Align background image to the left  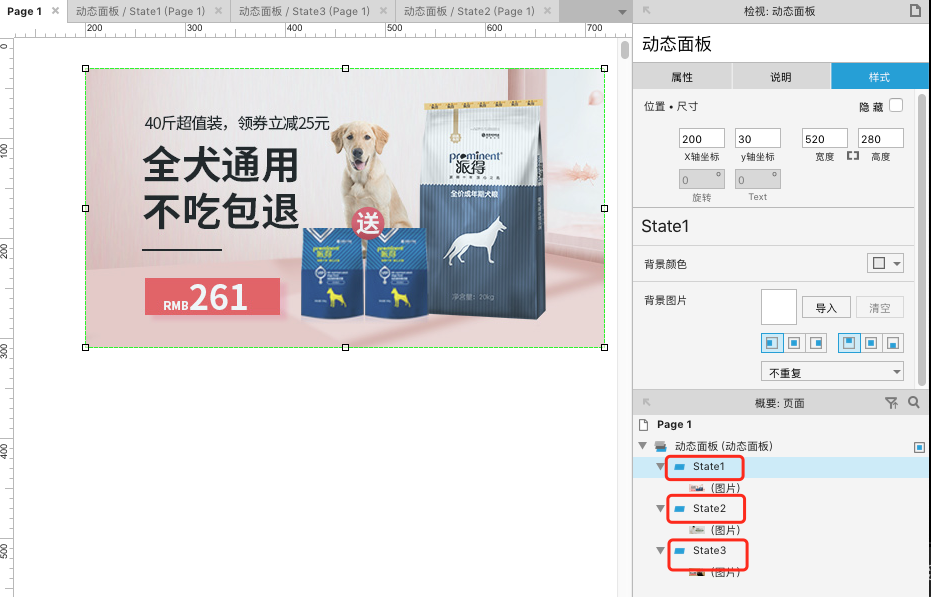[x=771, y=343]
